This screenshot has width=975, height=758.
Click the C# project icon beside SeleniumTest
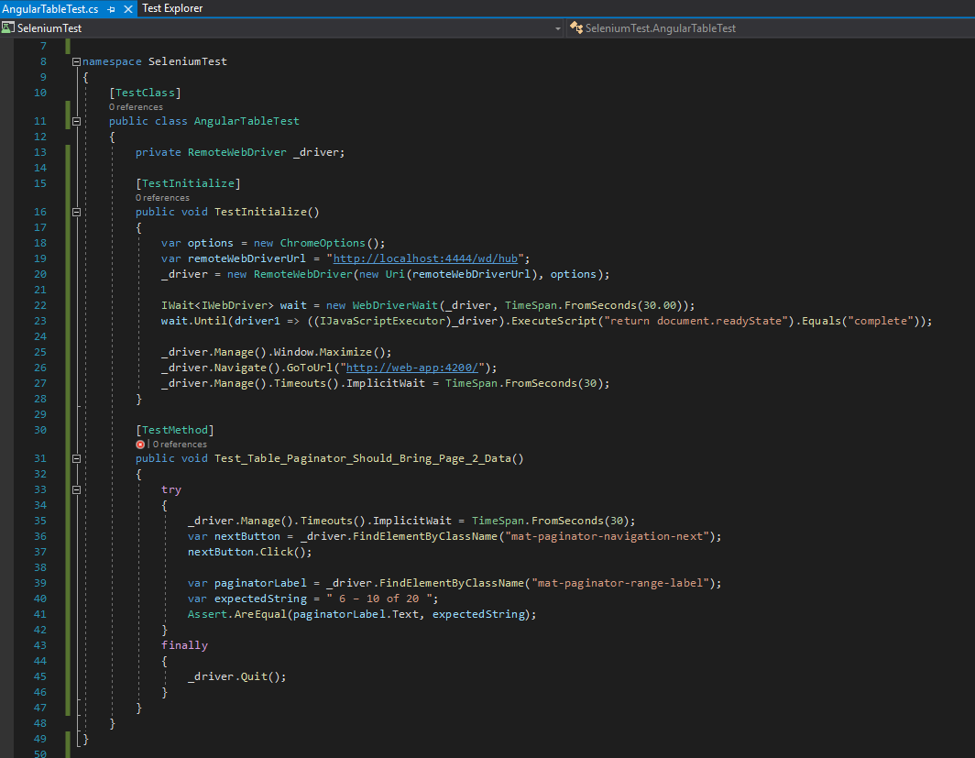click(x=8, y=28)
